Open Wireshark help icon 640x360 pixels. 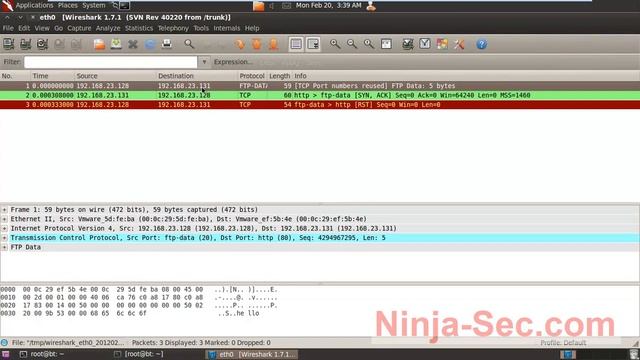pyautogui.click(x=481, y=44)
